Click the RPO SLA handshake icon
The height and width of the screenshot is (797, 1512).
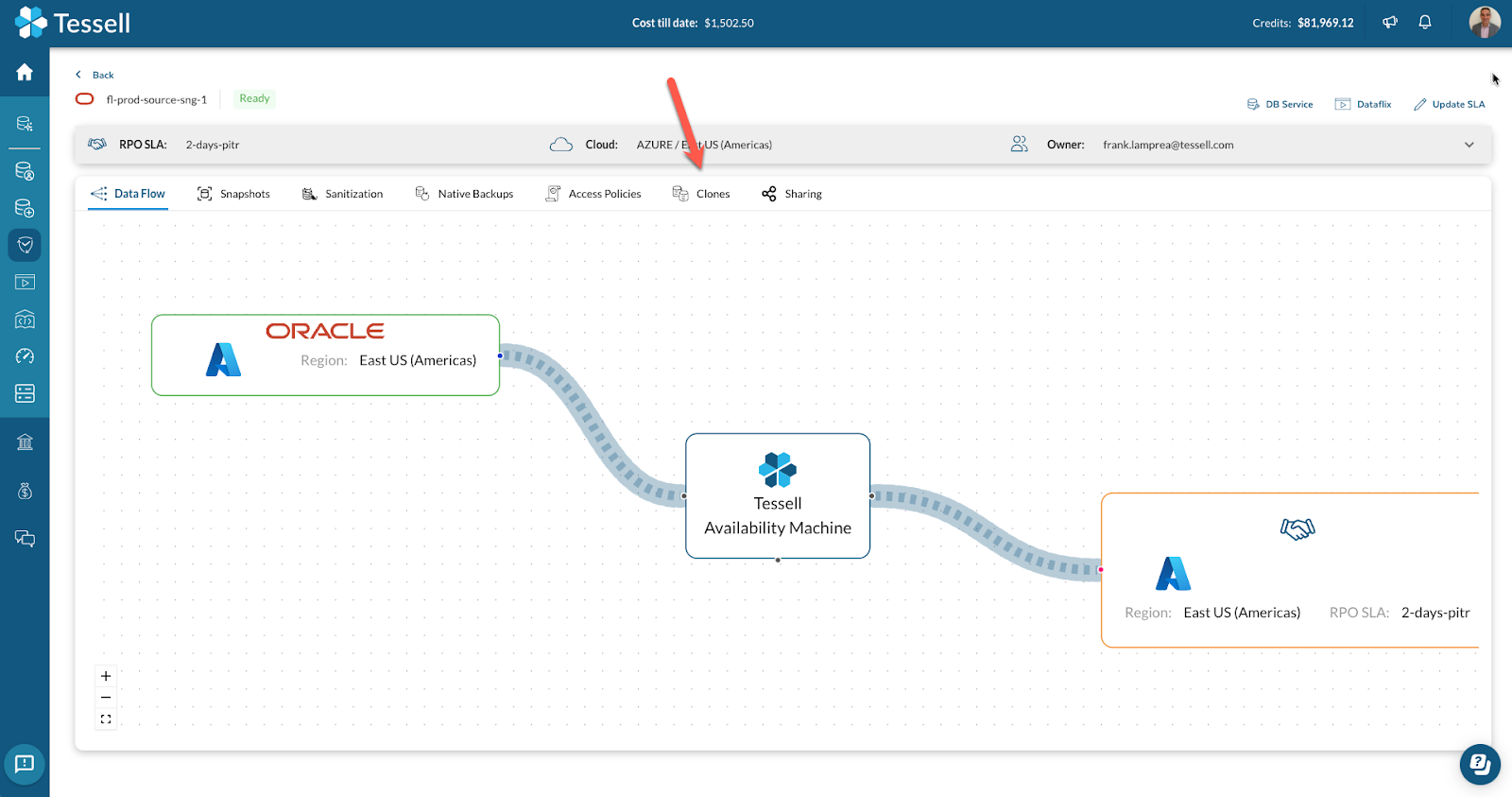click(x=97, y=145)
